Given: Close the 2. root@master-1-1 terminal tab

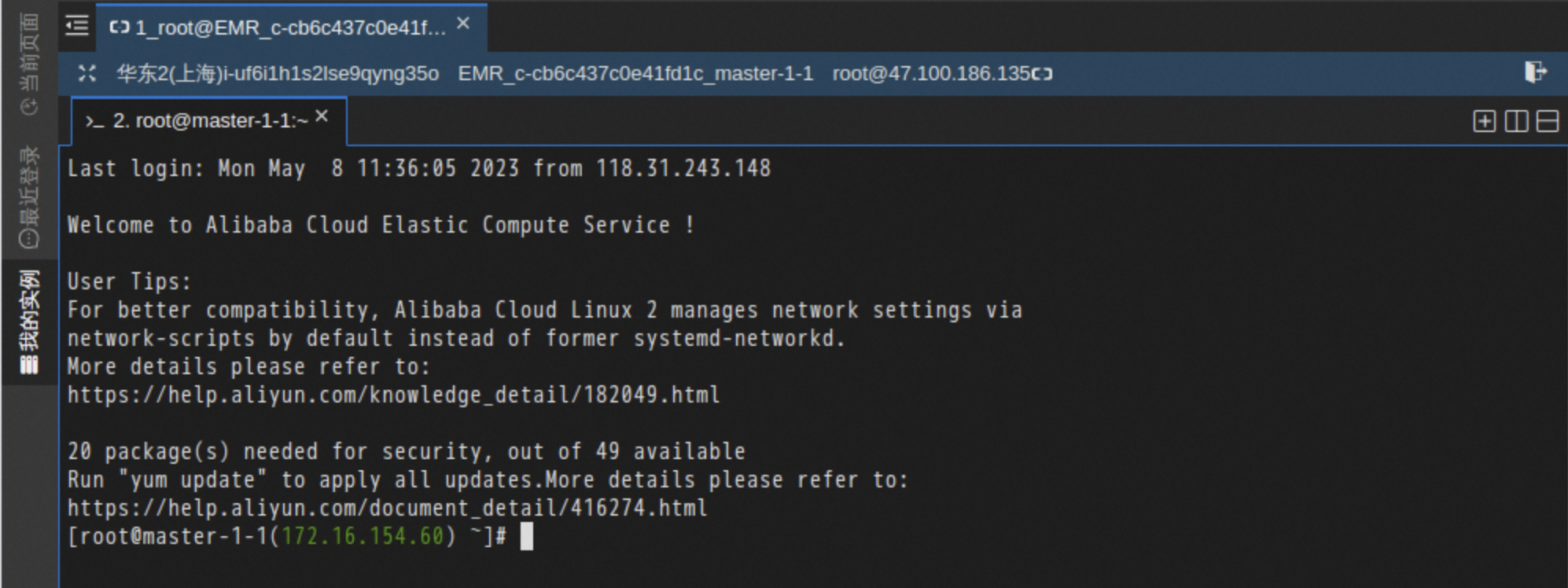Looking at the screenshot, I should click(x=322, y=116).
